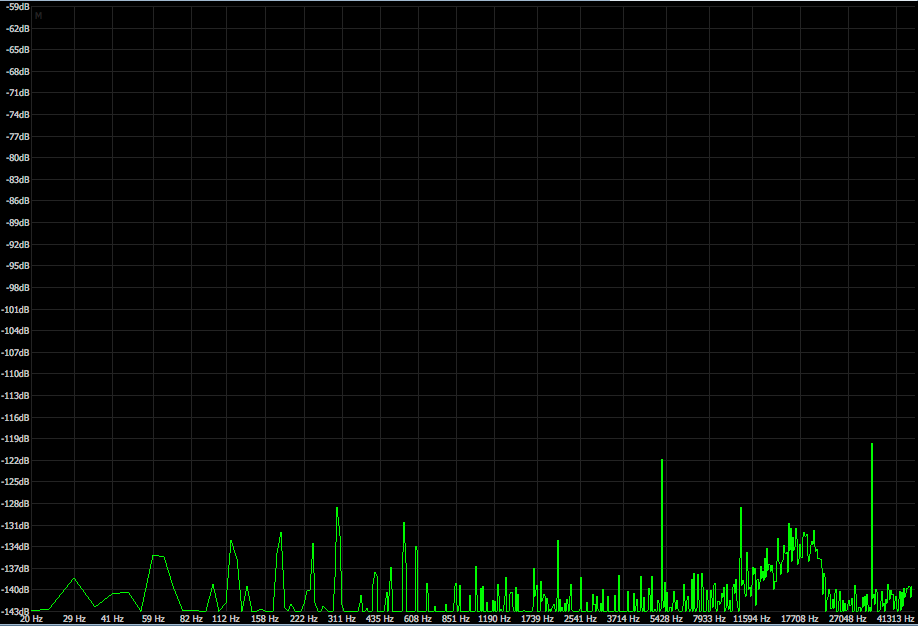Click the -107dB level label

[16, 353]
